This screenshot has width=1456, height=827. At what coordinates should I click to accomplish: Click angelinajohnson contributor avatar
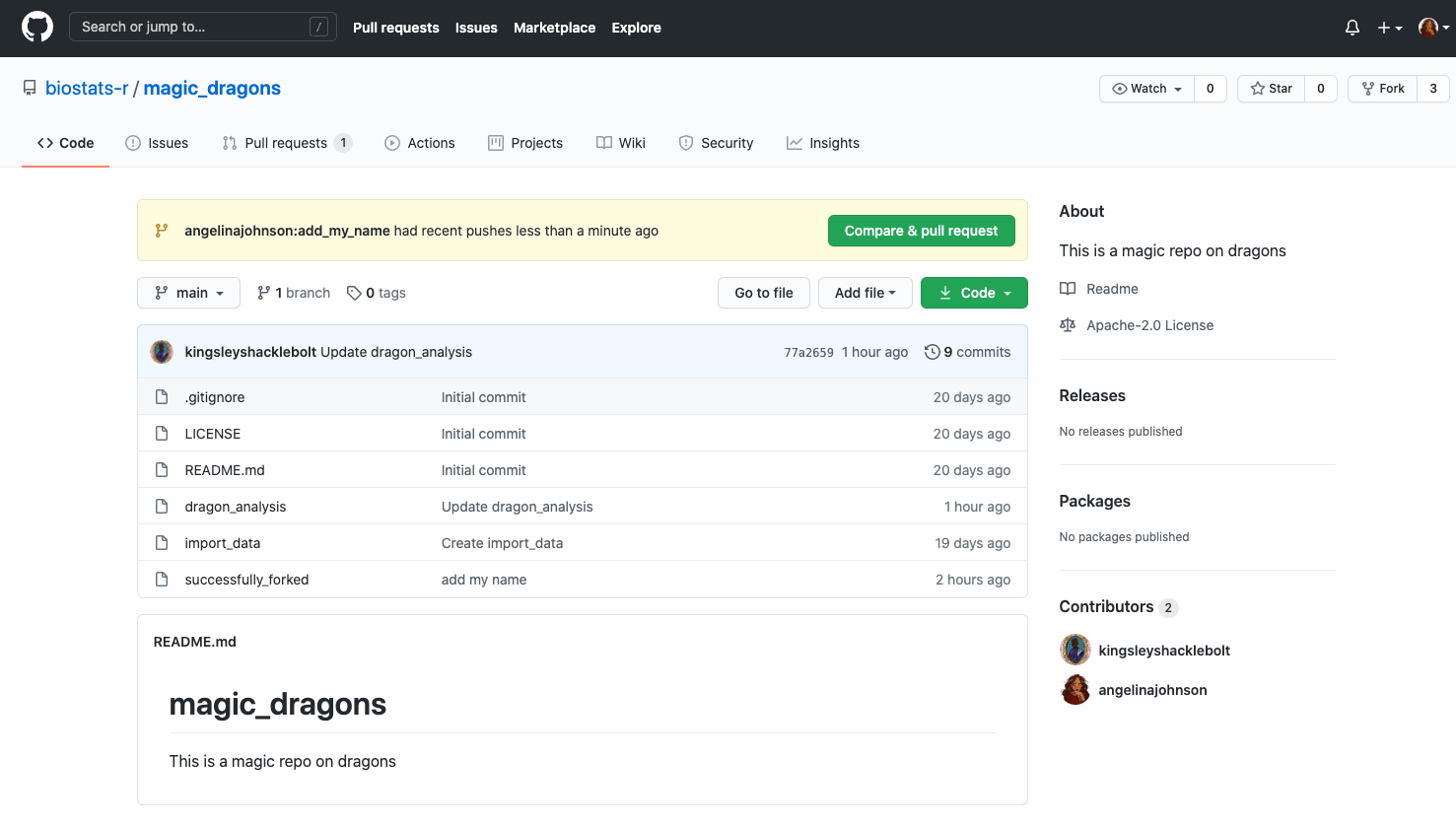tap(1075, 690)
